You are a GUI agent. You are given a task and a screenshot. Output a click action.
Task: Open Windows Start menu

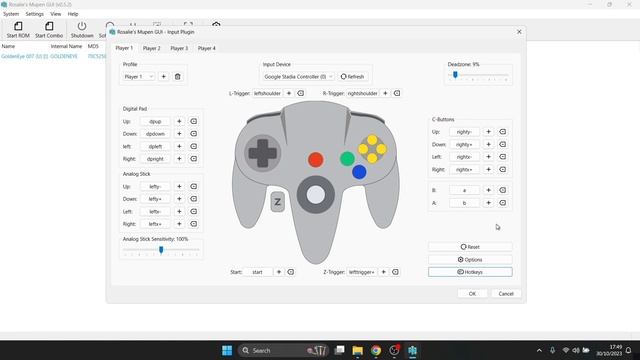pos(227,351)
